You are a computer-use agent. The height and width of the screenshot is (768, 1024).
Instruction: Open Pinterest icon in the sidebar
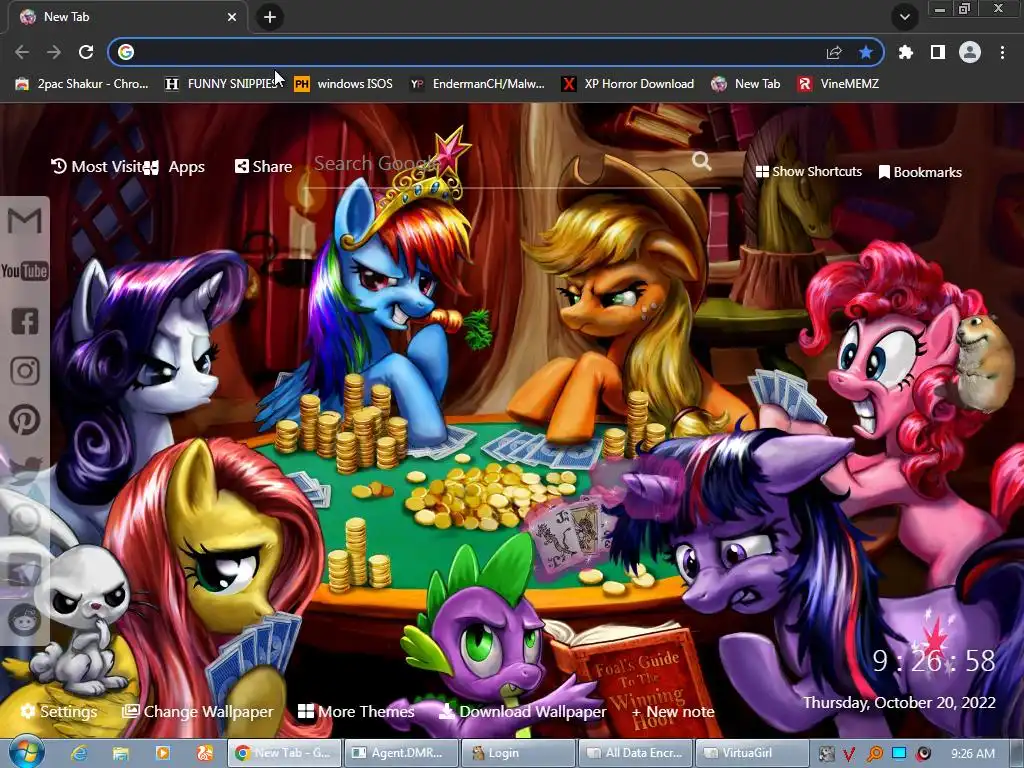tap(25, 421)
